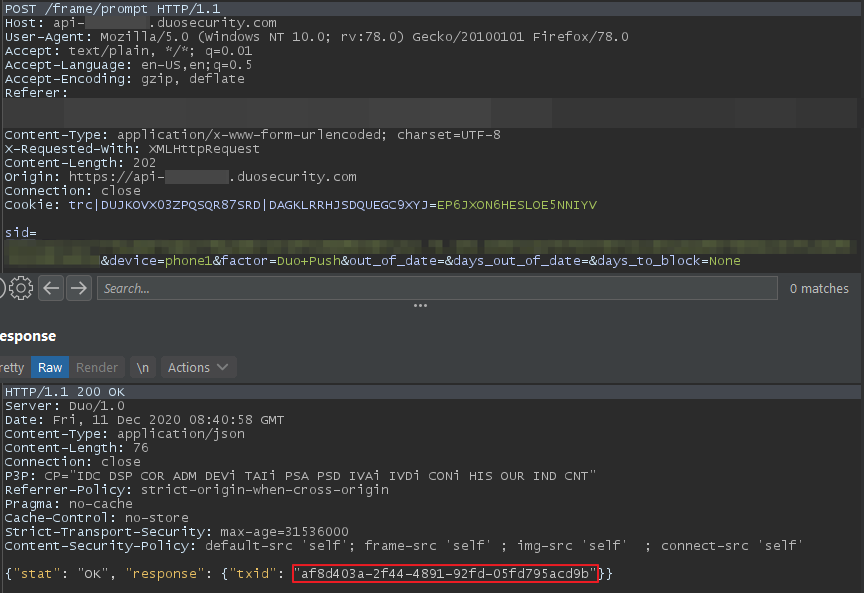864x593 pixels.
Task: Click the three-dot pane divider handle
Action: (420, 306)
